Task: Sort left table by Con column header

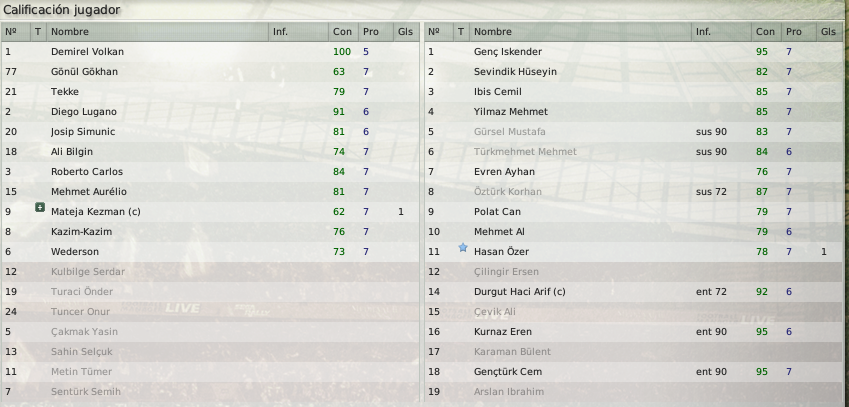Action: point(343,32)
